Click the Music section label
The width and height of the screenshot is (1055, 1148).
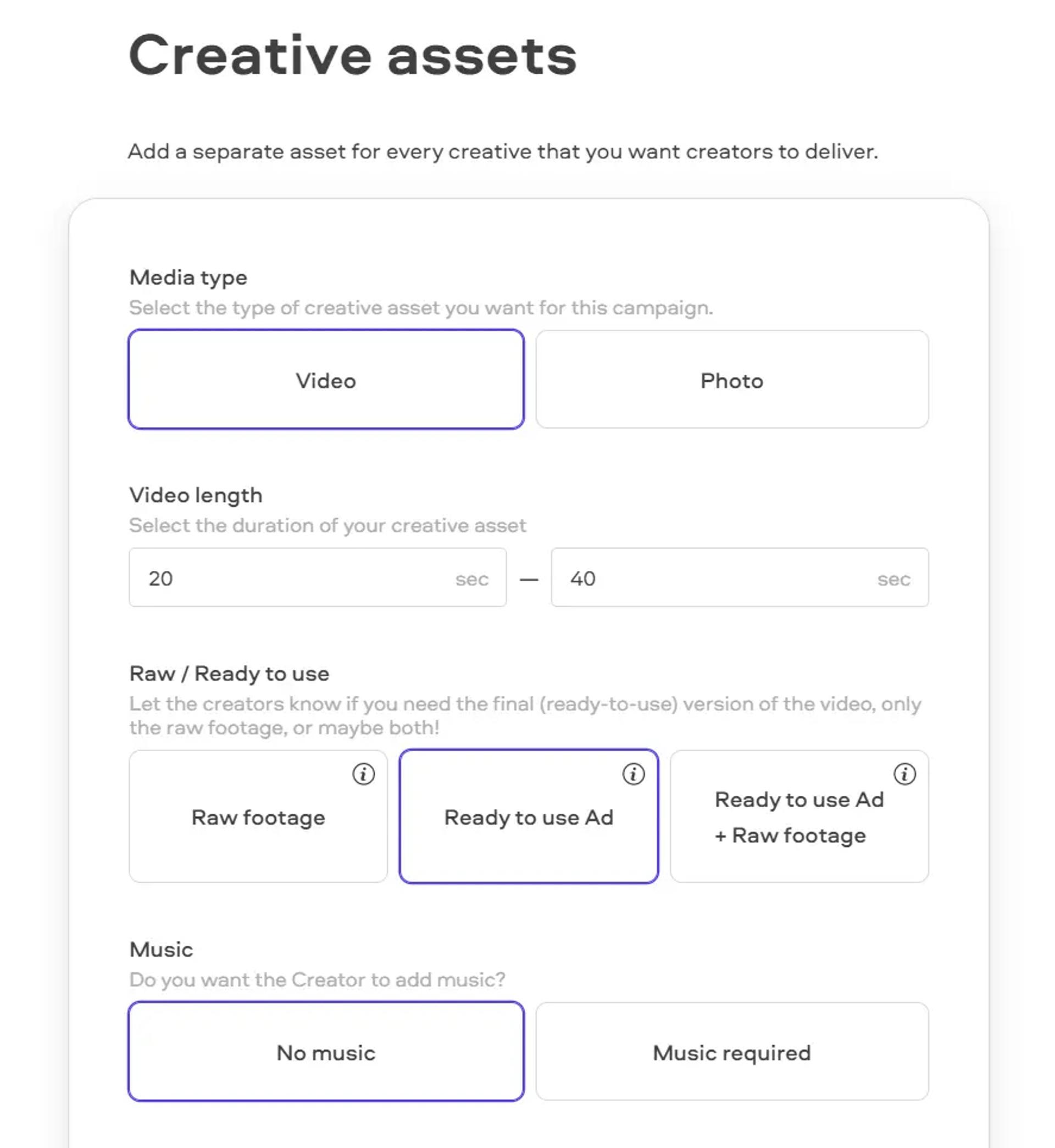pyautogui.click(x=162, y=950)
